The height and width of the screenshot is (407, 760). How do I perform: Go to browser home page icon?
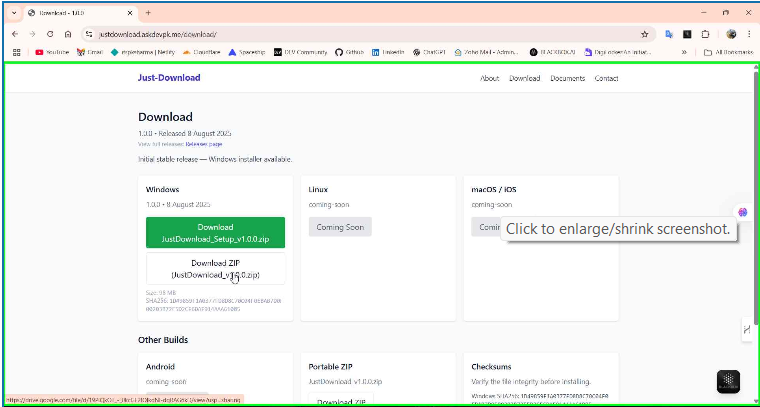pos(67,34)
